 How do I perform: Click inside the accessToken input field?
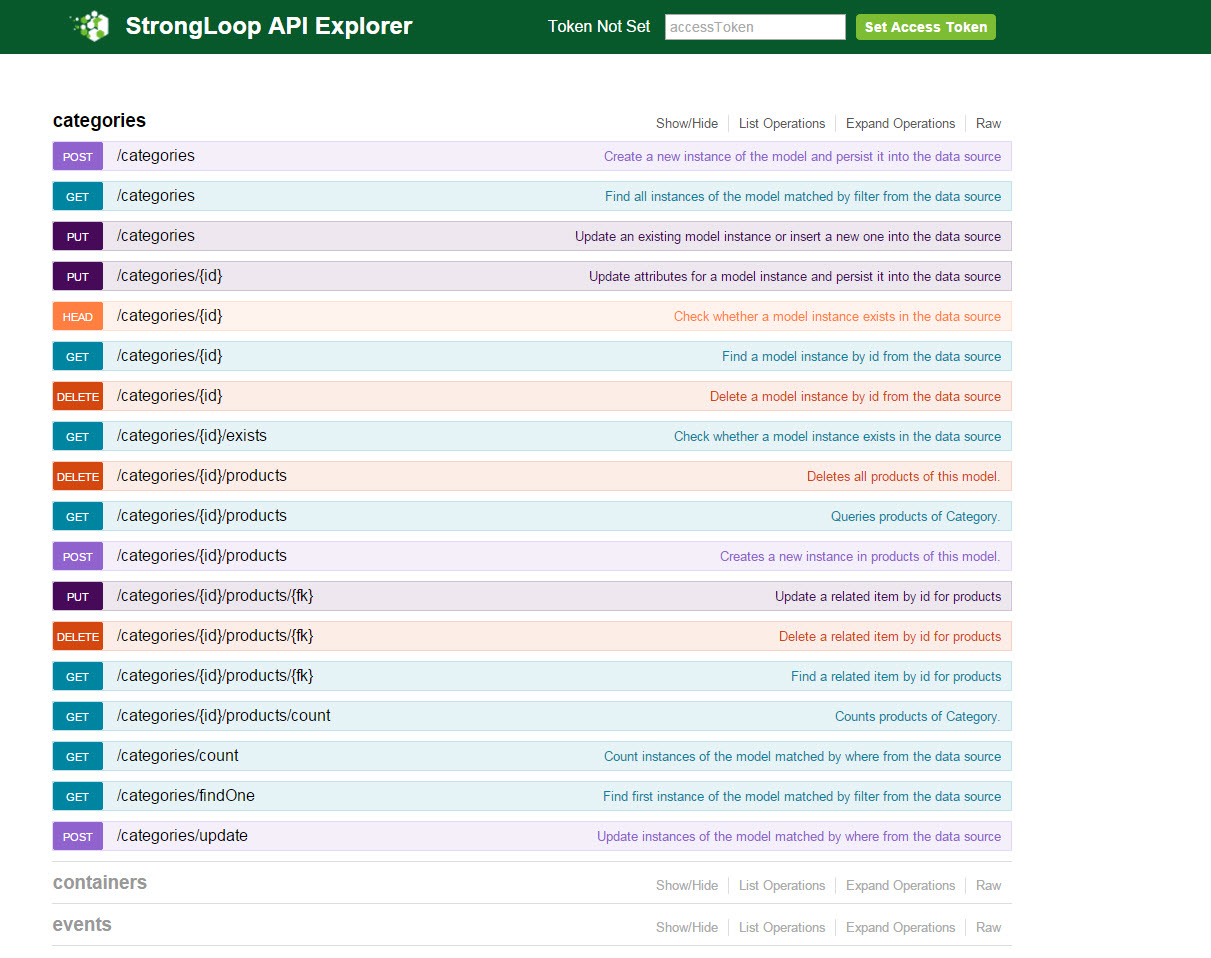click(x=755, y=27)
